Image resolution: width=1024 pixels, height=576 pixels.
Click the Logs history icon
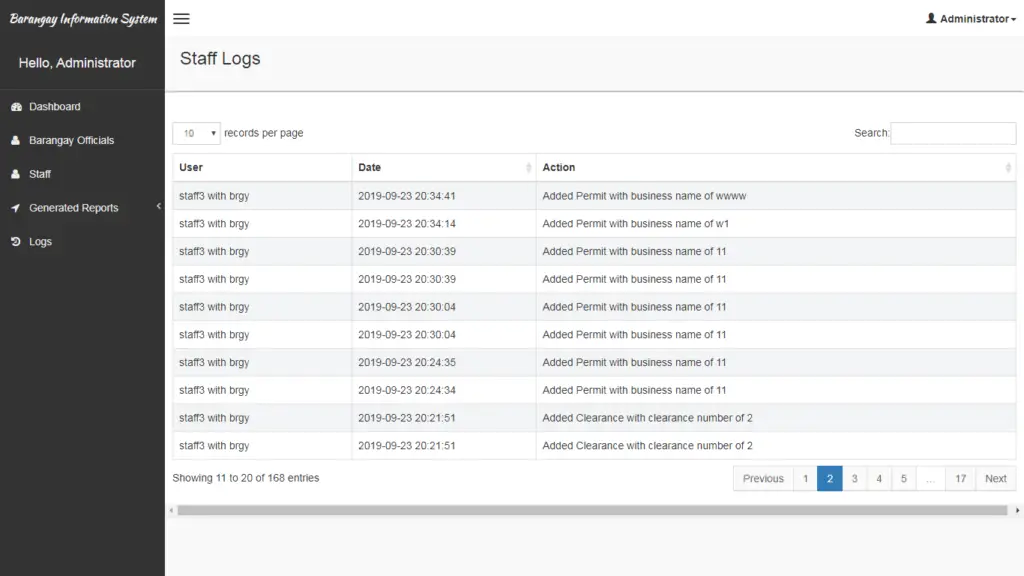[x=17, y=241]
